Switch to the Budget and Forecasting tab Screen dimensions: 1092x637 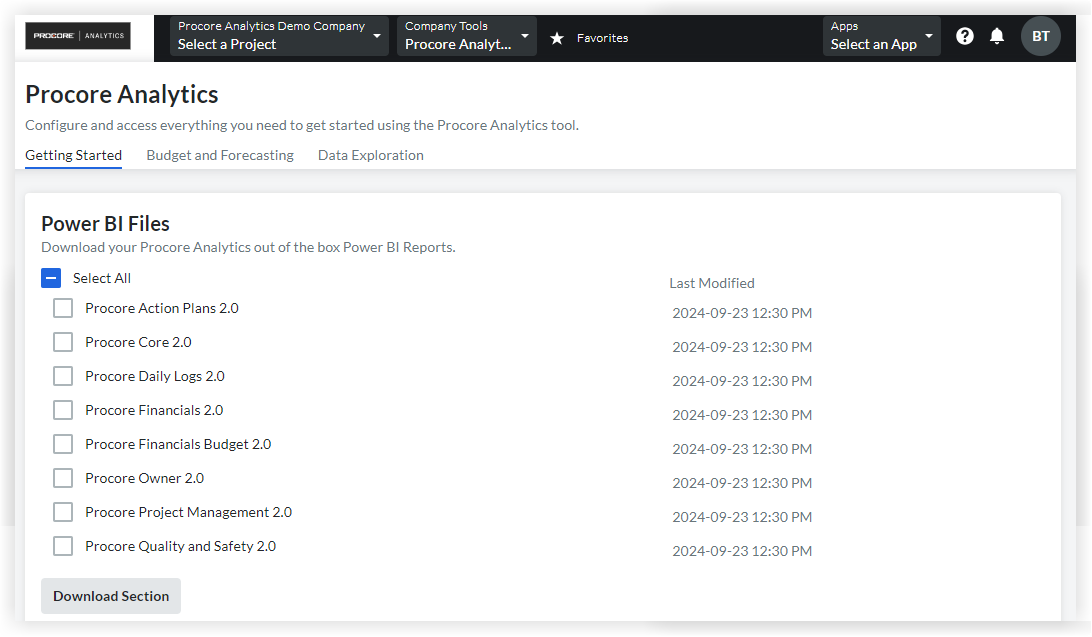point(219,155)
